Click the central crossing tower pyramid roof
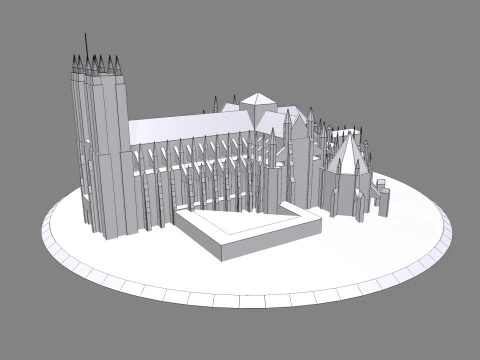480x360 pixels. (258, 99)
